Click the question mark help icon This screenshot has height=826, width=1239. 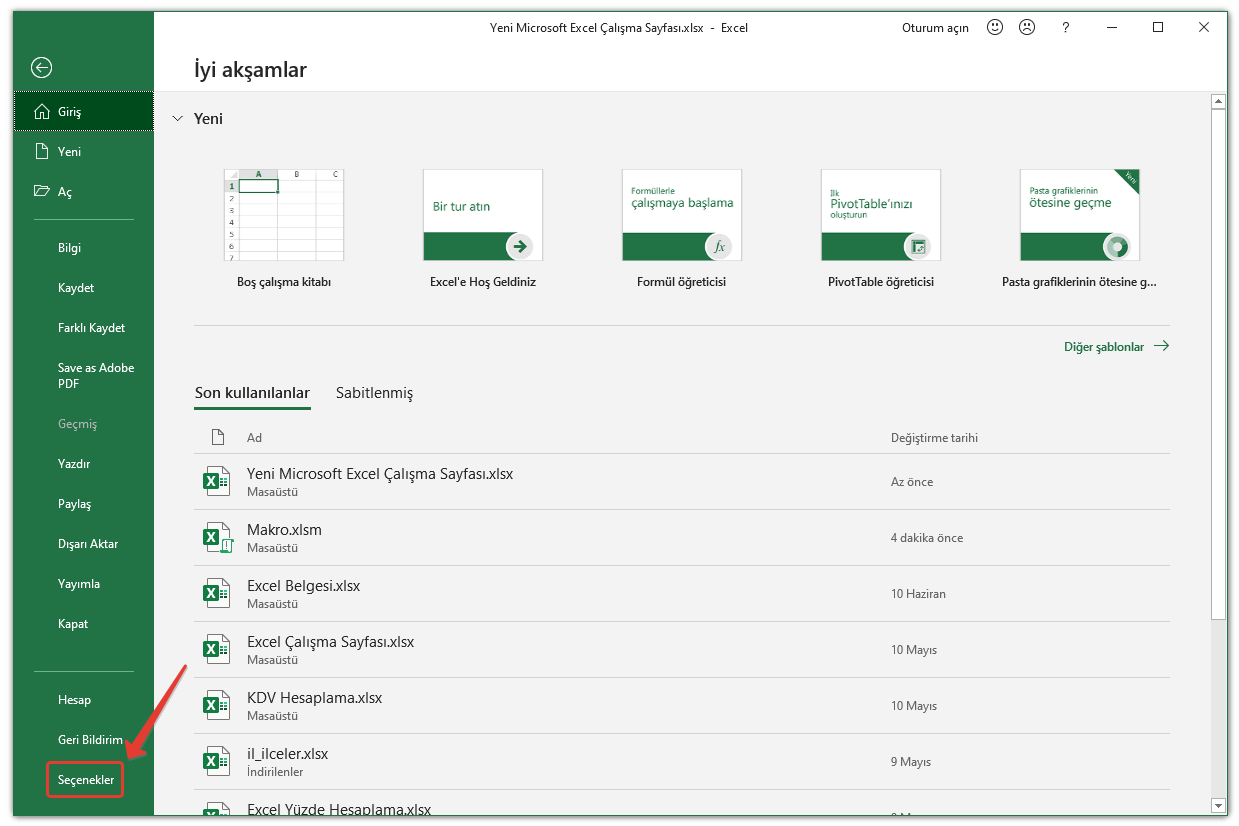click(1066, 28)
